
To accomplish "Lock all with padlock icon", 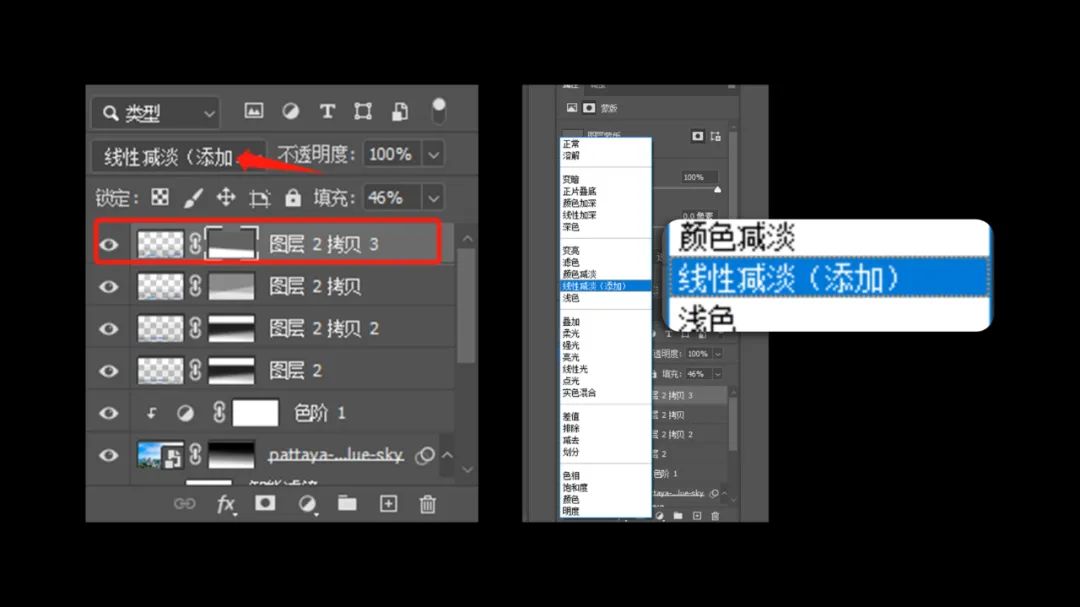I will coord(293,198).
